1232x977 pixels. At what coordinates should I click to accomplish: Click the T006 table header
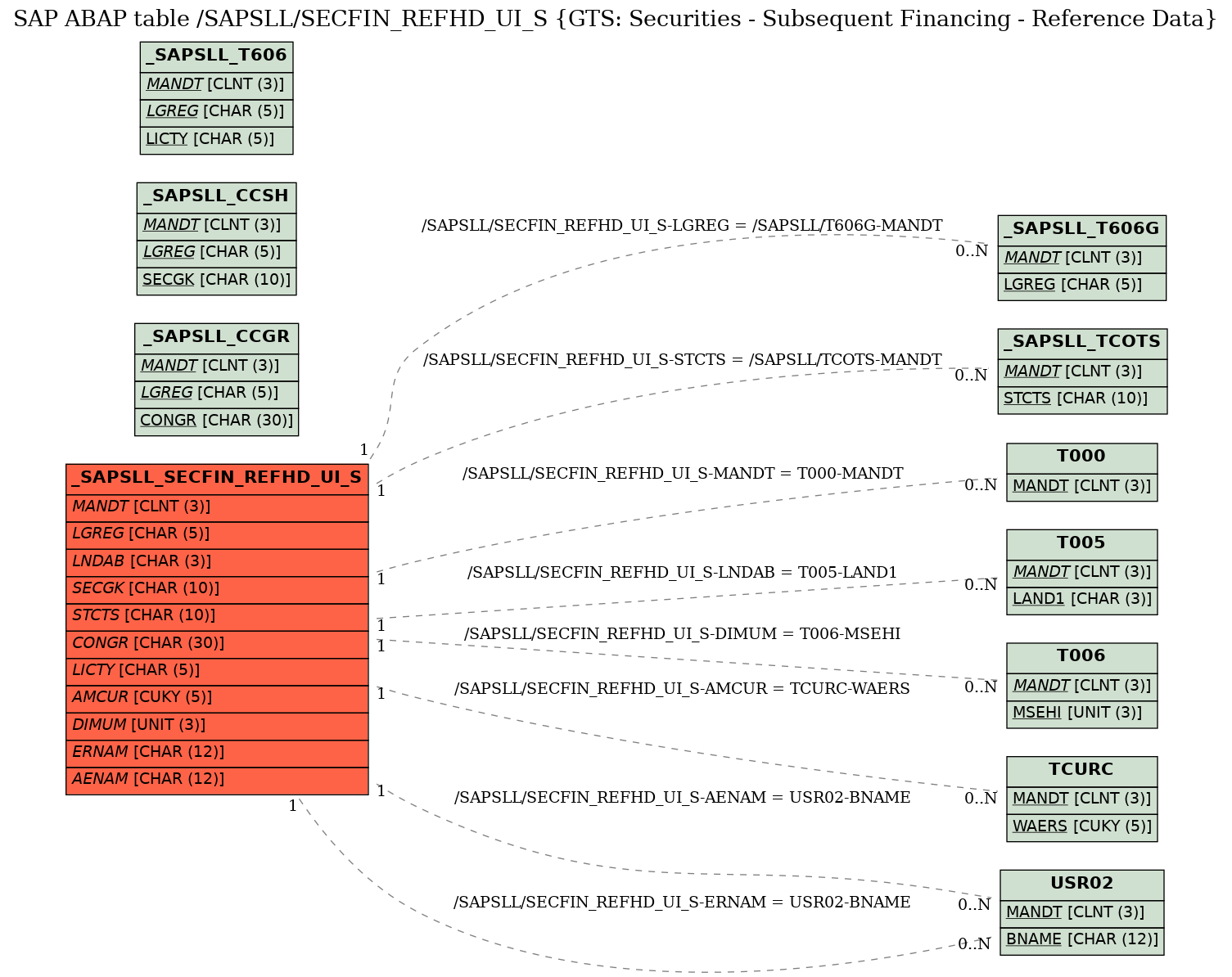(x=1081, y=657)
